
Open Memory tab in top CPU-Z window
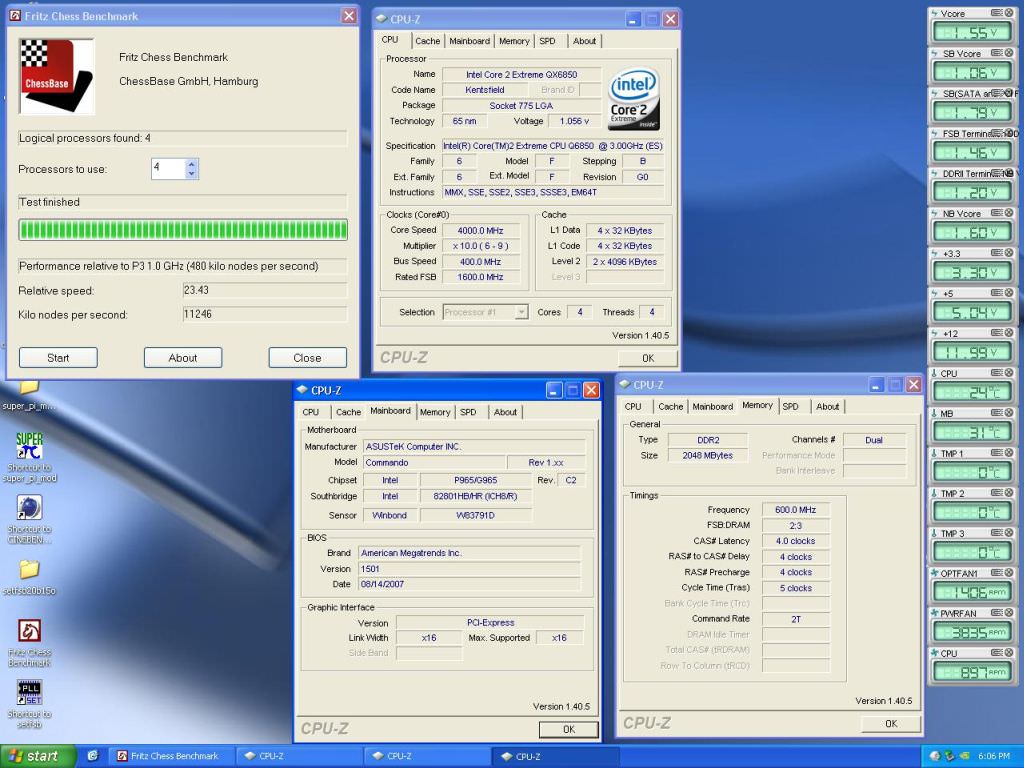514,40
